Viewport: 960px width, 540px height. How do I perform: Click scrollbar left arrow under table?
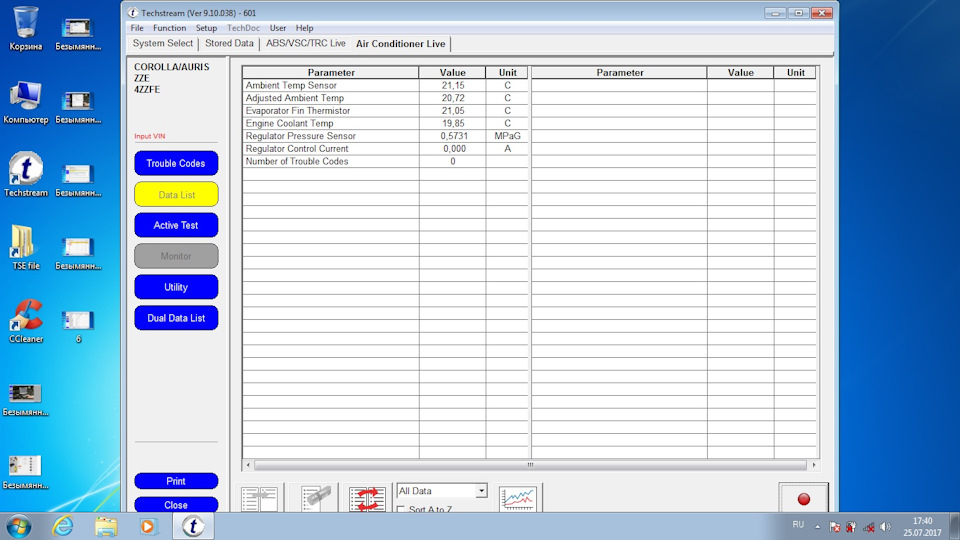(x=248, y=465)
